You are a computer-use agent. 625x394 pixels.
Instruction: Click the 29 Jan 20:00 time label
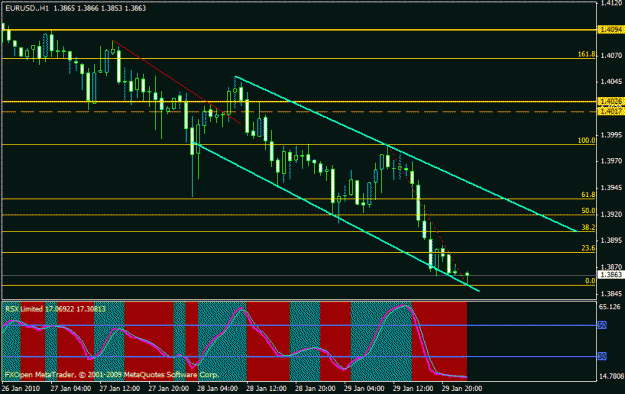462,388
